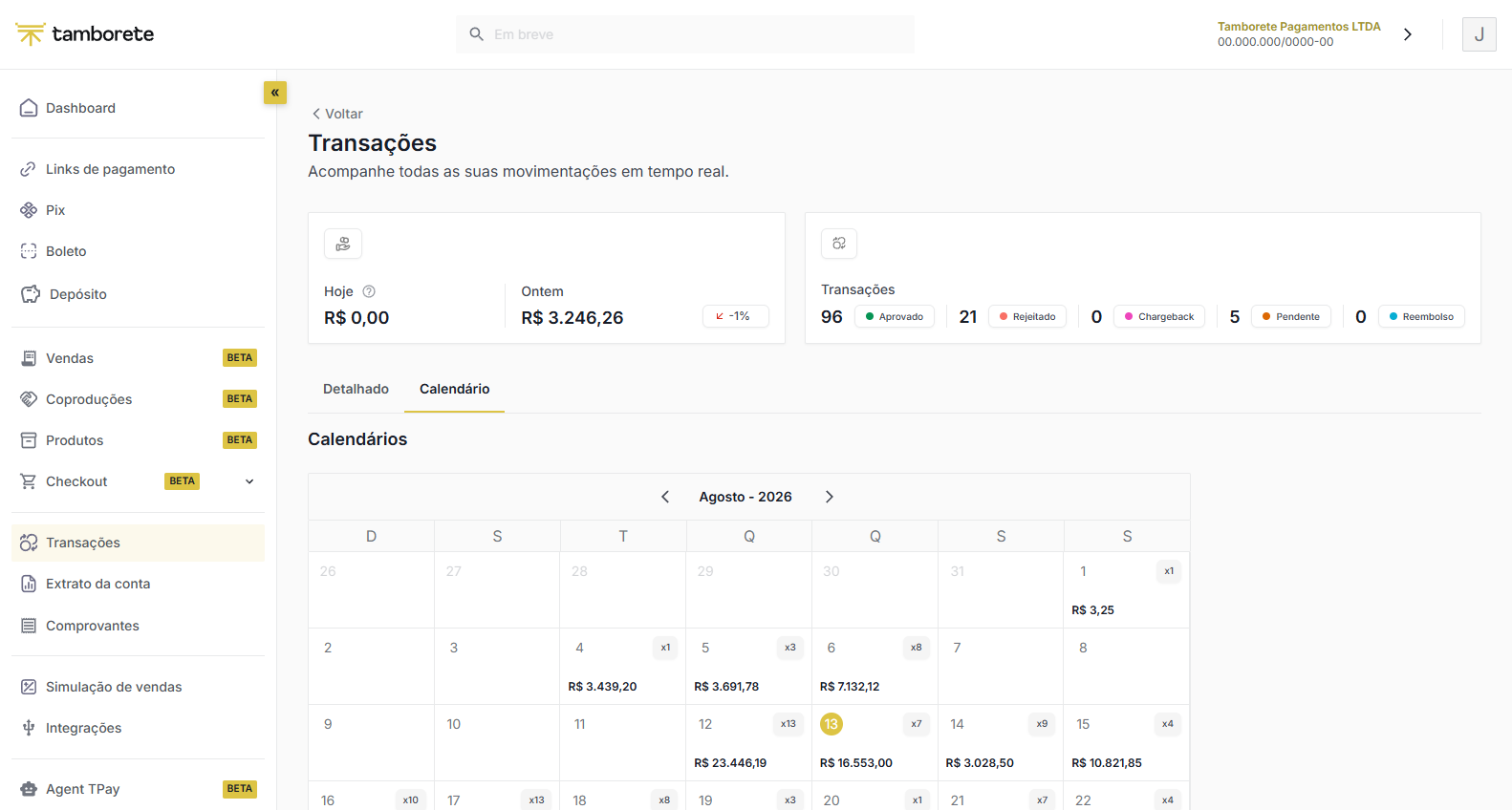This screenshot has height=810, width=1512.
Task: Click the -1% variation badge
Action: [736, 316]
